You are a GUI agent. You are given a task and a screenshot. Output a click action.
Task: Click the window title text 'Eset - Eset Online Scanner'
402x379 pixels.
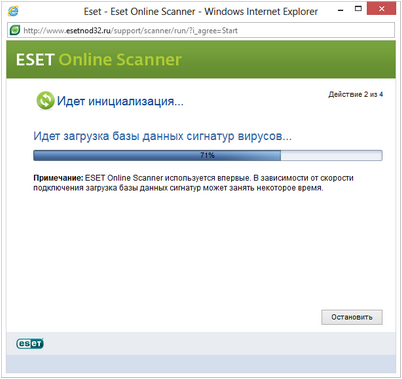(x=139, y=11)
